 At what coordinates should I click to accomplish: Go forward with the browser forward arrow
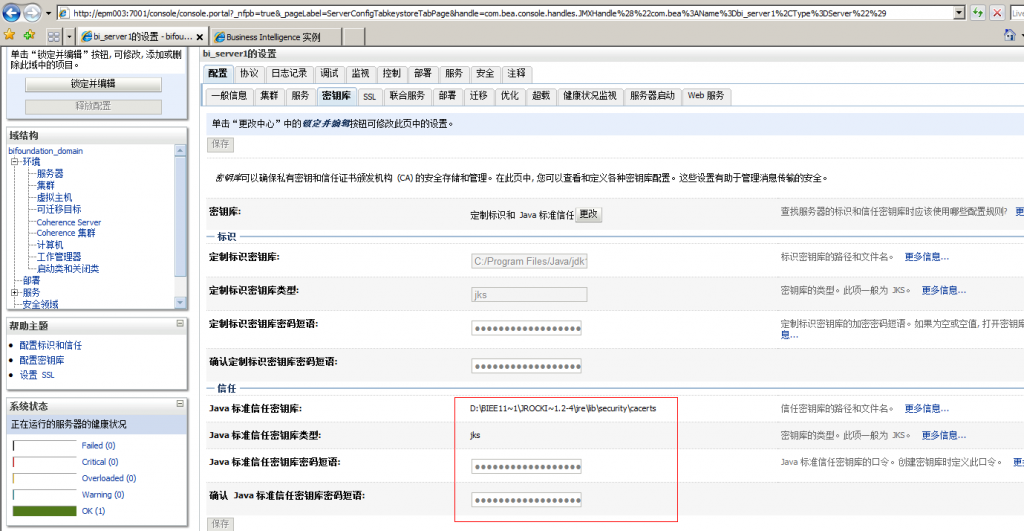(32, 12)
